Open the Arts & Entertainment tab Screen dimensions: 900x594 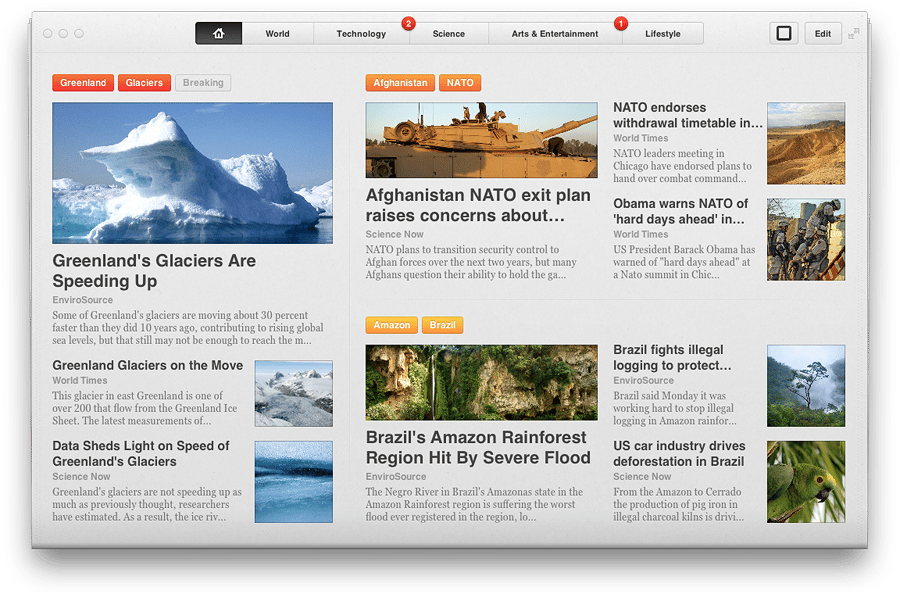554,34
